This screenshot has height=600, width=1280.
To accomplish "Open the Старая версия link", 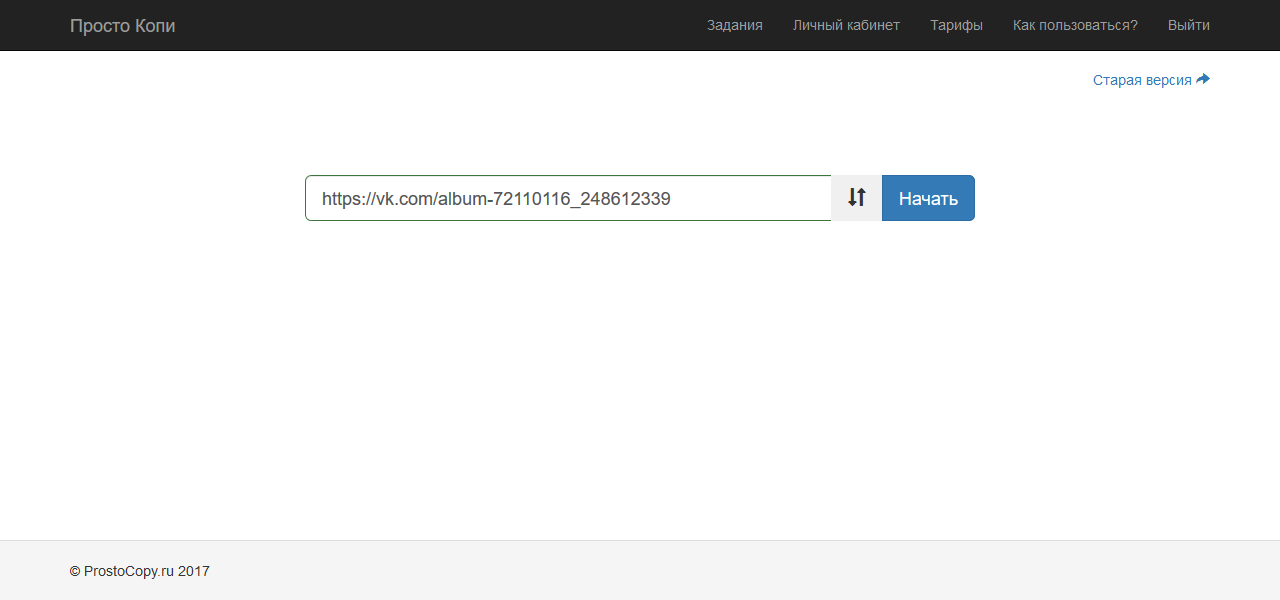I will point(1142,80).
